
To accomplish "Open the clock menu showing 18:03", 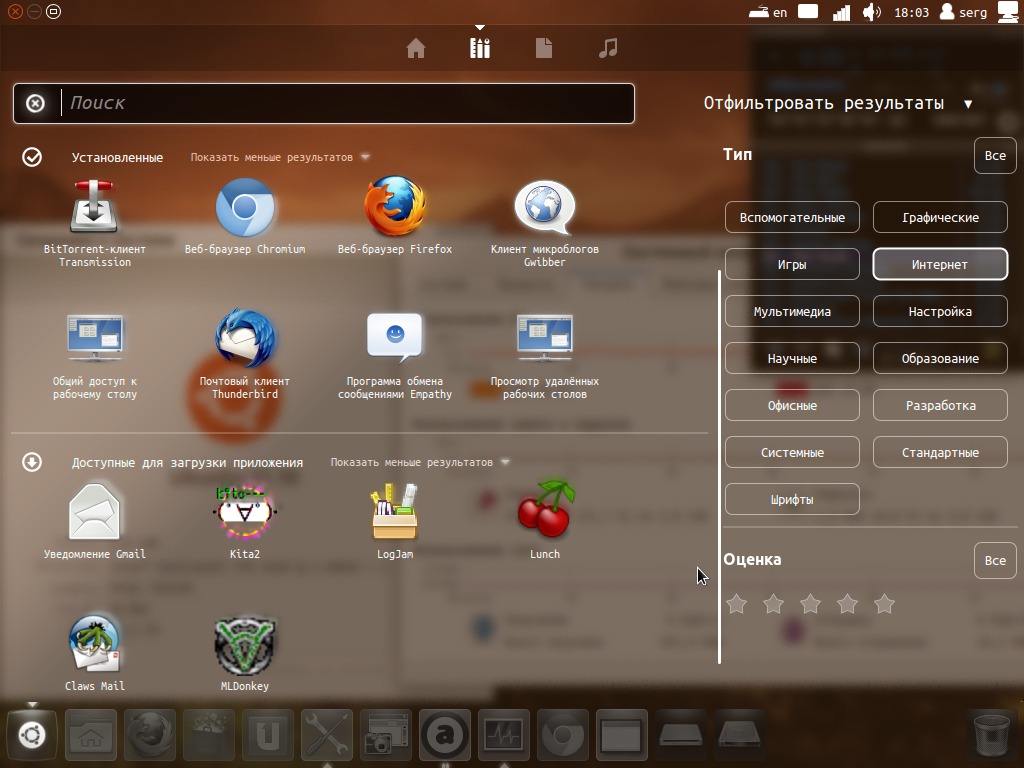I will tap(911, 12).
